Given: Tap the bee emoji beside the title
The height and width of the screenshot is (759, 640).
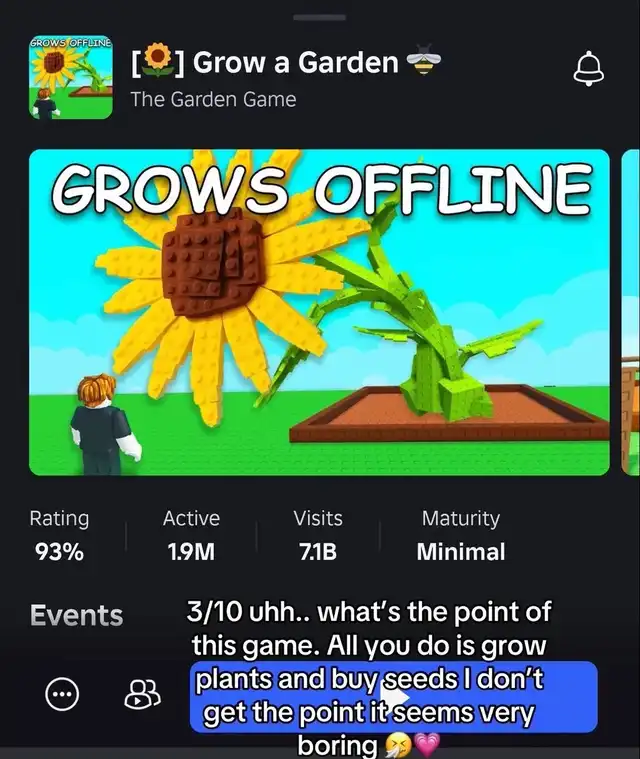Looking at the screenshot, I should (424, 61).
